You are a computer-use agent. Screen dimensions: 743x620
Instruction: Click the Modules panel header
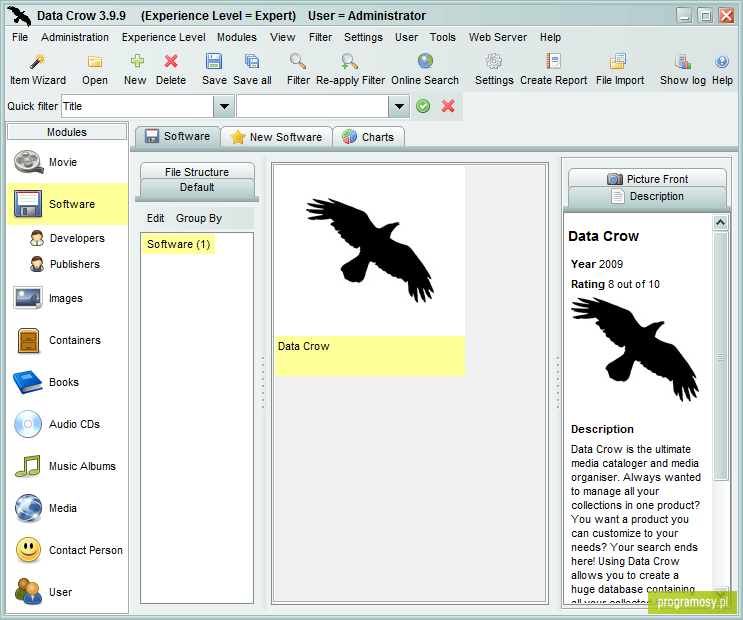click(67, 132)
